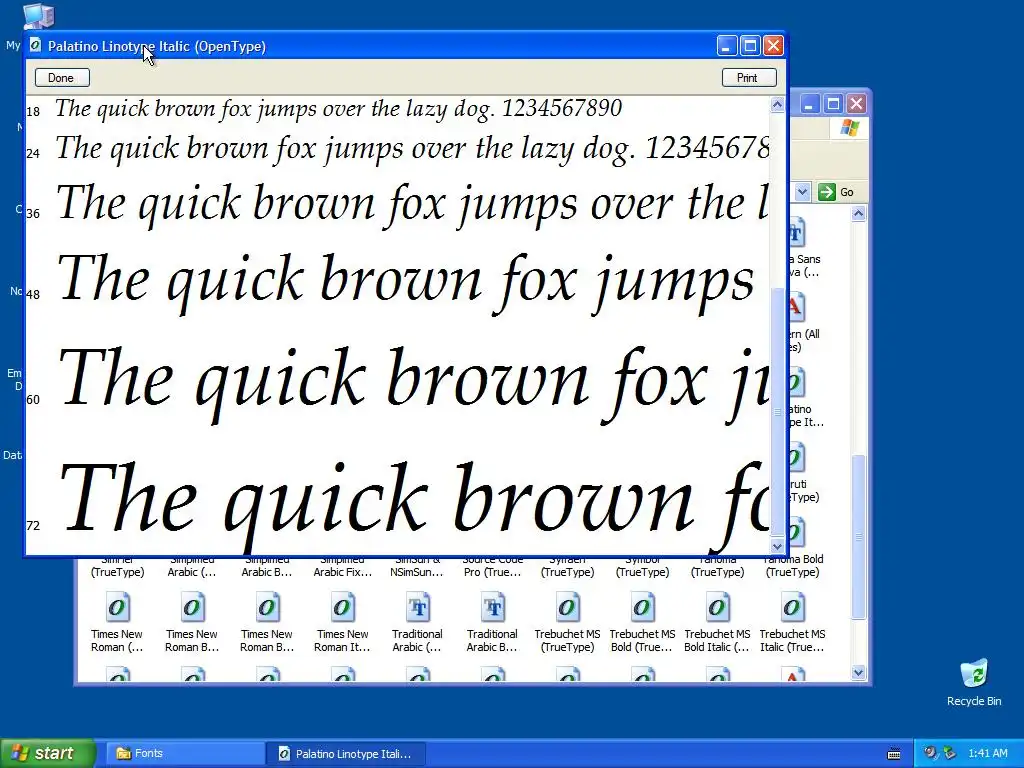Click the Windows flag logo in Fonts window

click(850, 127)
